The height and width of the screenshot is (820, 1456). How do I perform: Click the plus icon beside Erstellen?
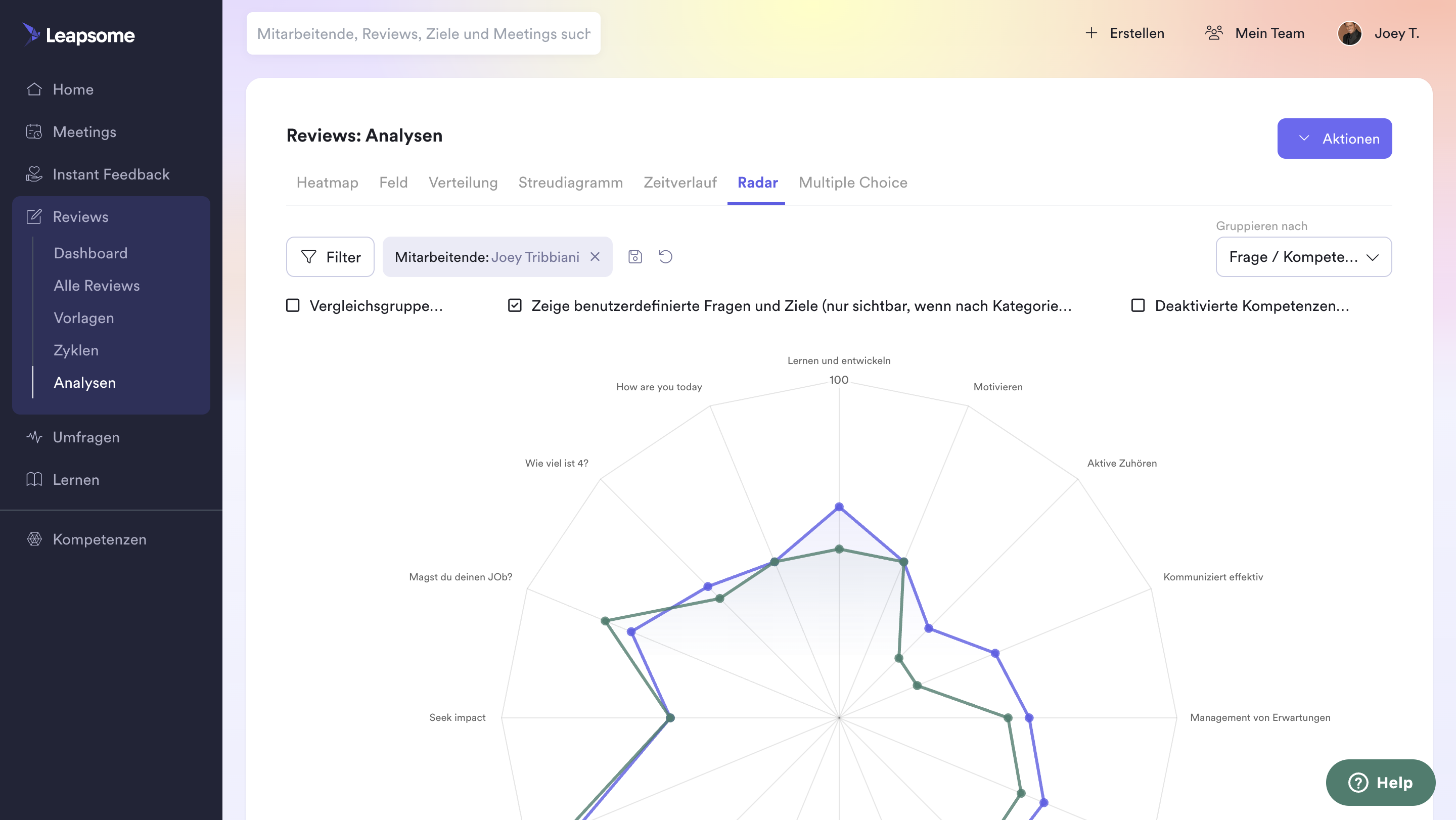[x=1091, y=33]
